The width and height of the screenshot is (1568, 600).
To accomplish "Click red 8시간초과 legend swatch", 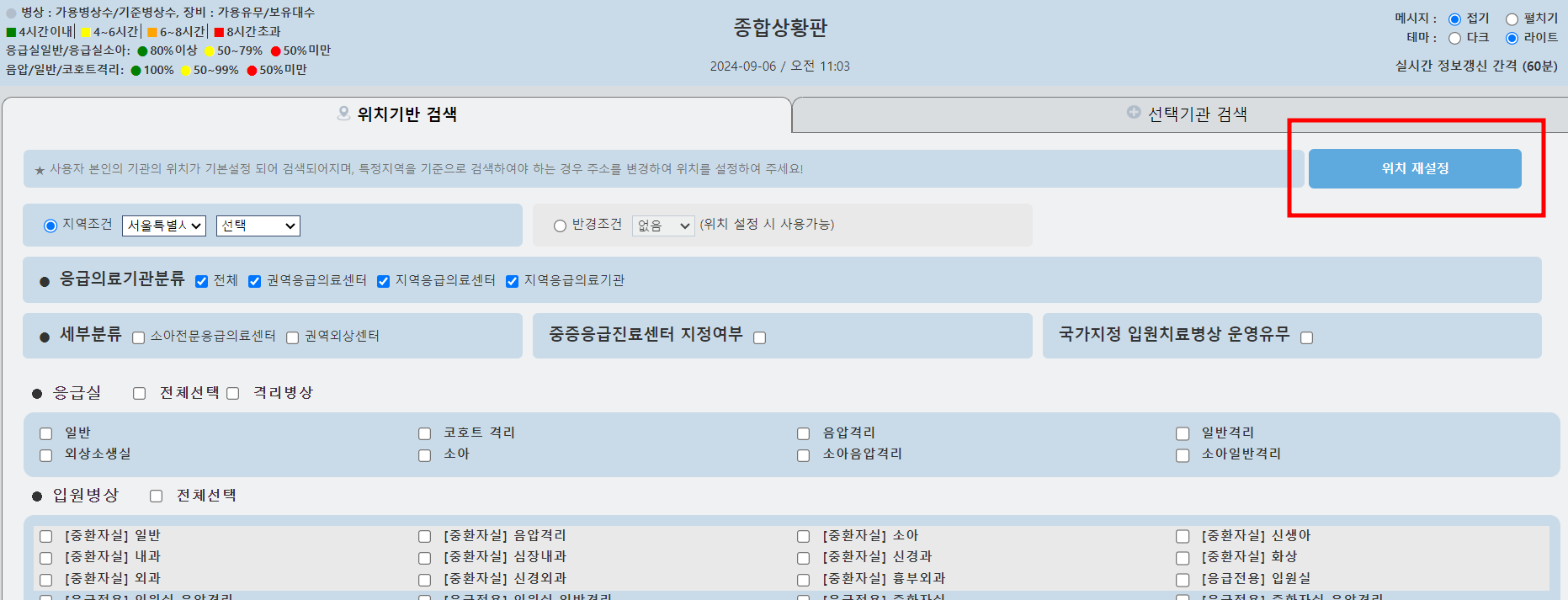I will click(219, 32).
